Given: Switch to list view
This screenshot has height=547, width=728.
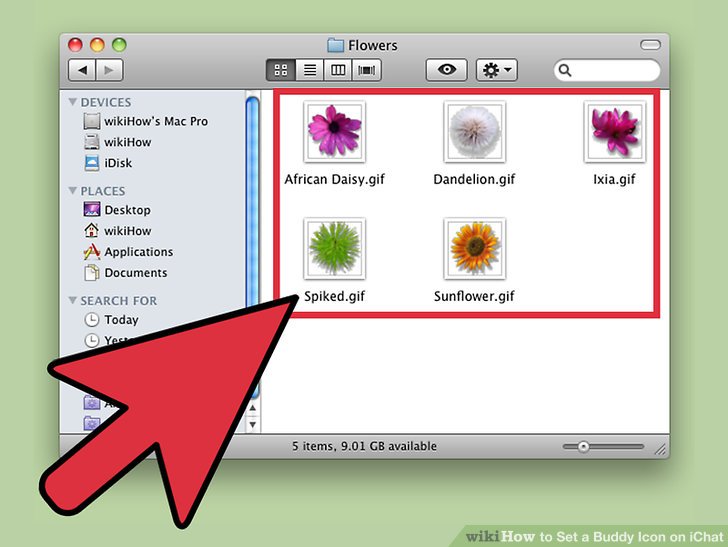Looking at the screenshot, I should [310, 70].
